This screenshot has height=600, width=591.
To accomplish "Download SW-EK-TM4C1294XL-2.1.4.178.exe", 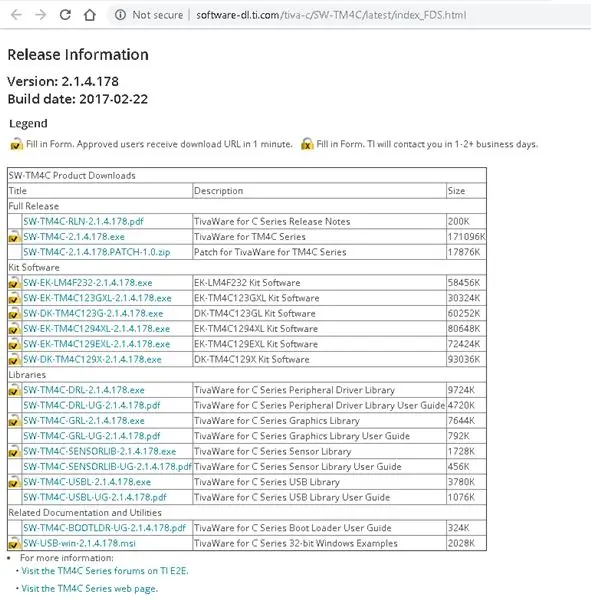I will [x=96, y=329].
